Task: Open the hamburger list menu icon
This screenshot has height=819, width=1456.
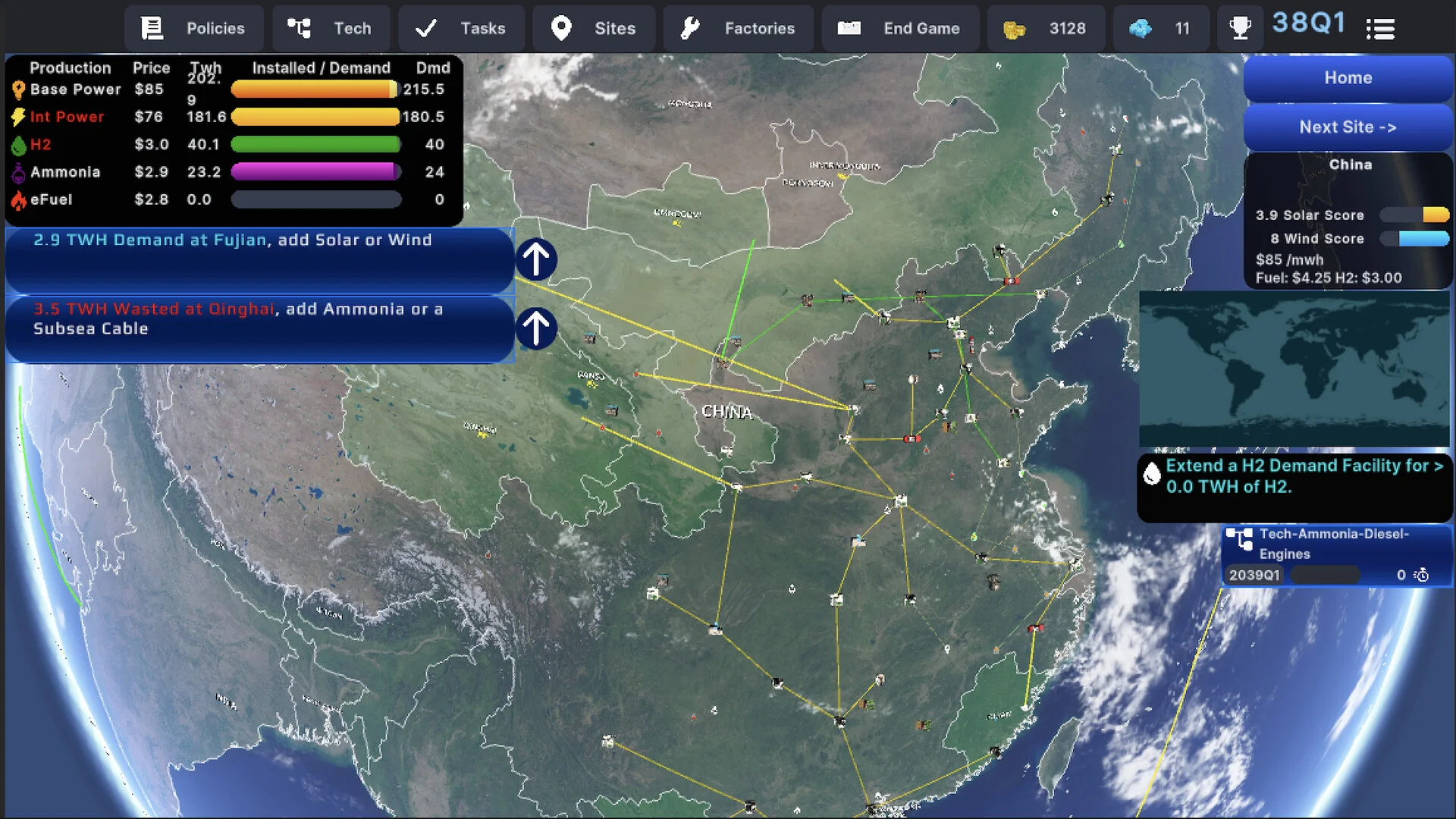Action: 1380,30
